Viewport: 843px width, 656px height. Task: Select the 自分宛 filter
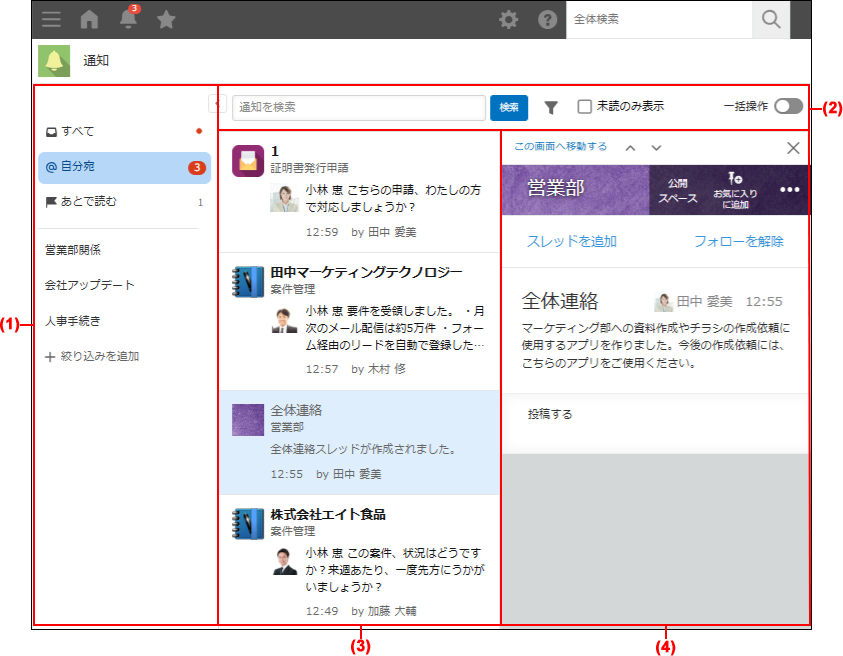[124, 167]
